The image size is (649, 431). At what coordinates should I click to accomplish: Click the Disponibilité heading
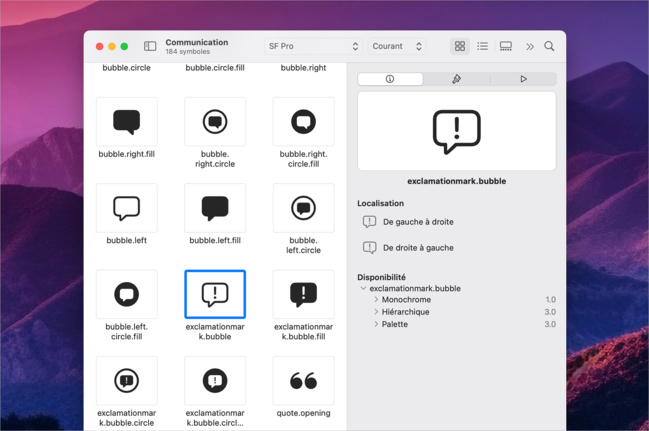point(381,277)
